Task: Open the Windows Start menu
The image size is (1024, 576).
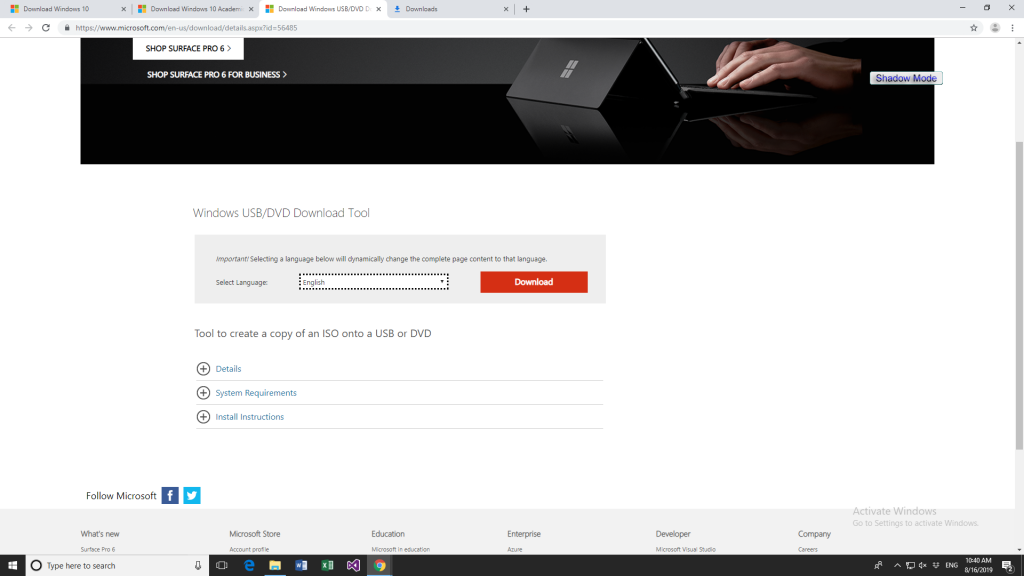Action: click(x=12, y=566)
